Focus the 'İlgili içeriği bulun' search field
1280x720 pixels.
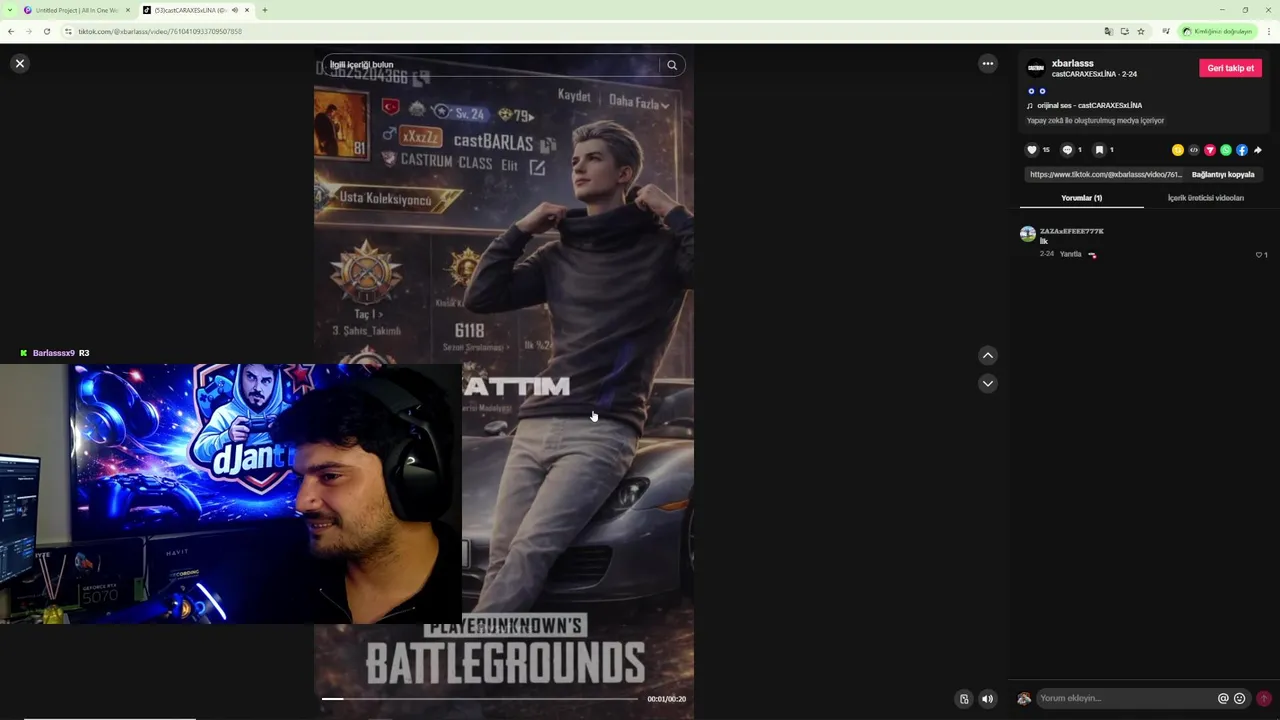pyautogui.click(x=490, y=65)
